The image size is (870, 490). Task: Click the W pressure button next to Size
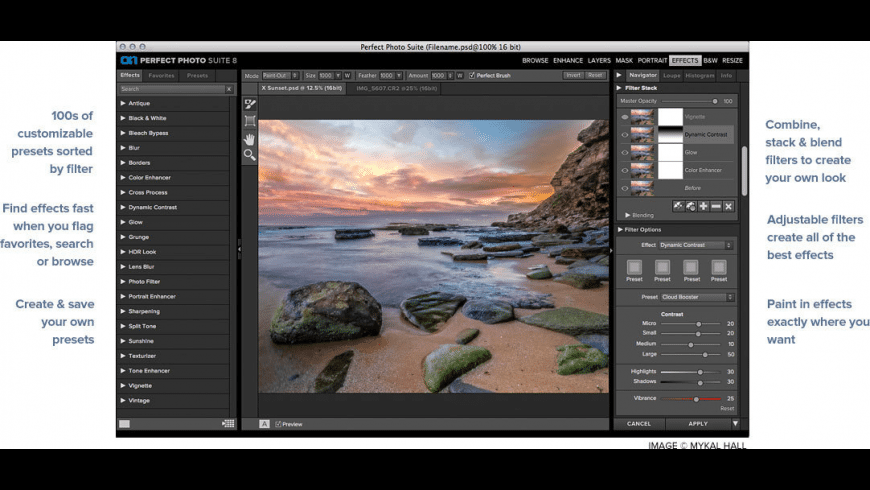tap(347, 75)
